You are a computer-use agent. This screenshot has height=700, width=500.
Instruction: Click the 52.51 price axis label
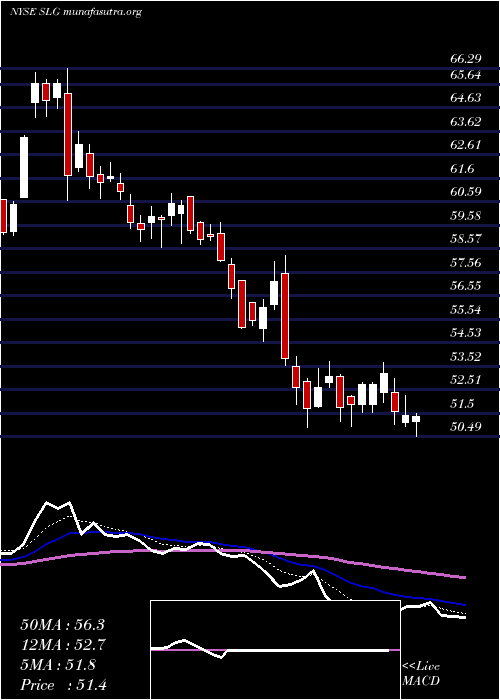pyautogui.click(x=465, y=380)
